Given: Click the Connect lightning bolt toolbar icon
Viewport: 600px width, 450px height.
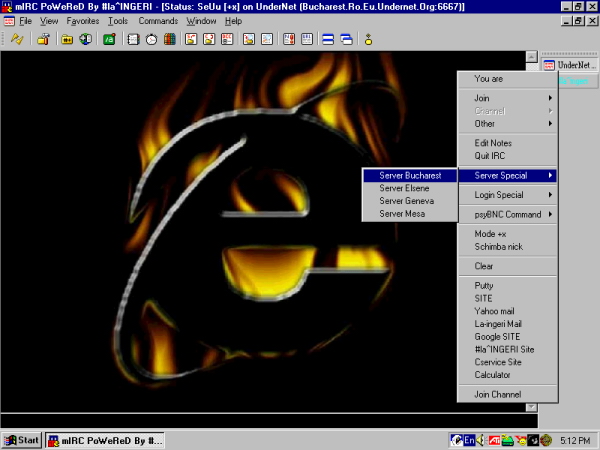Looking at the screenshot, I should pos(17,39).
